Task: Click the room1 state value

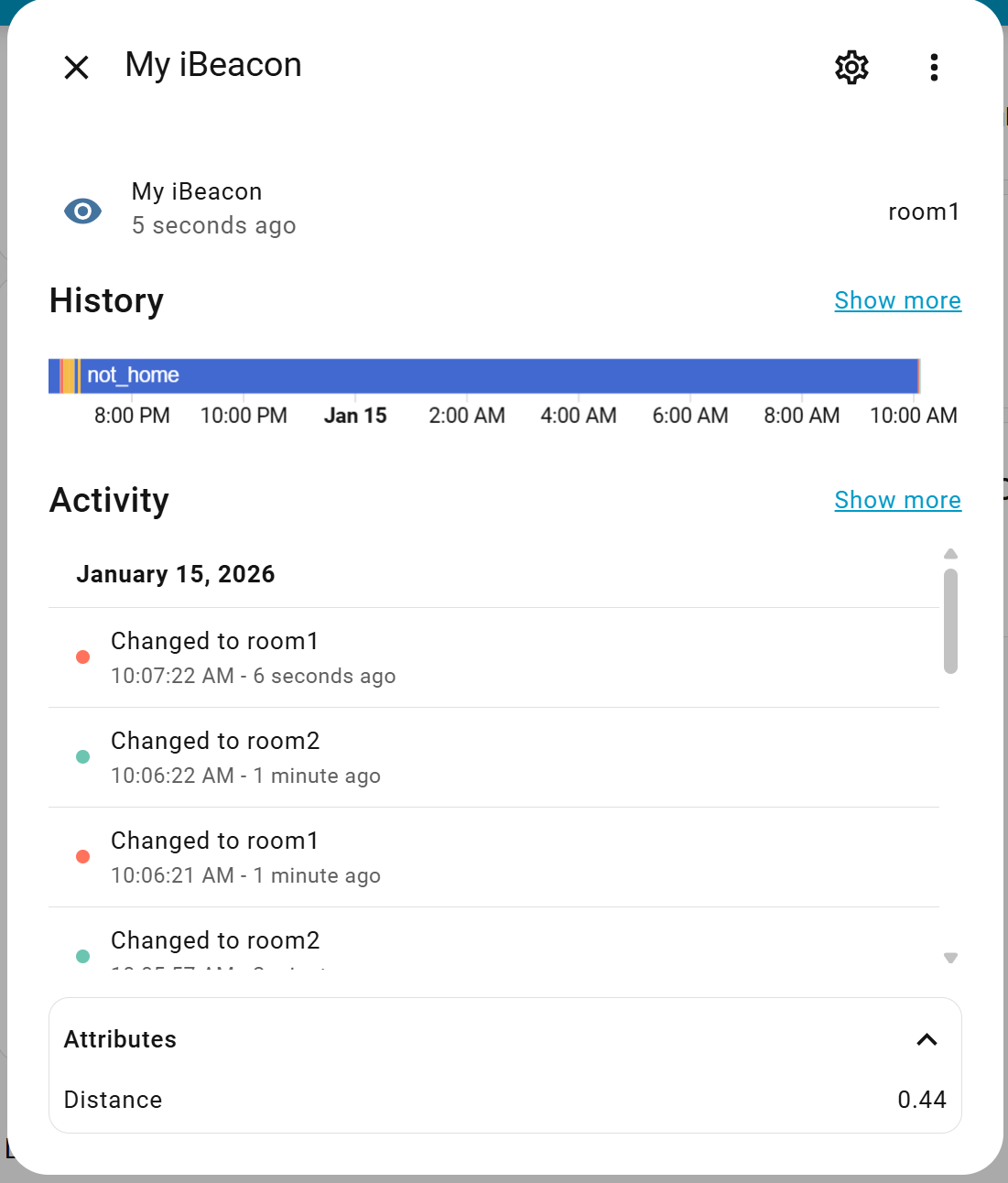Action: tap(923, 212)
